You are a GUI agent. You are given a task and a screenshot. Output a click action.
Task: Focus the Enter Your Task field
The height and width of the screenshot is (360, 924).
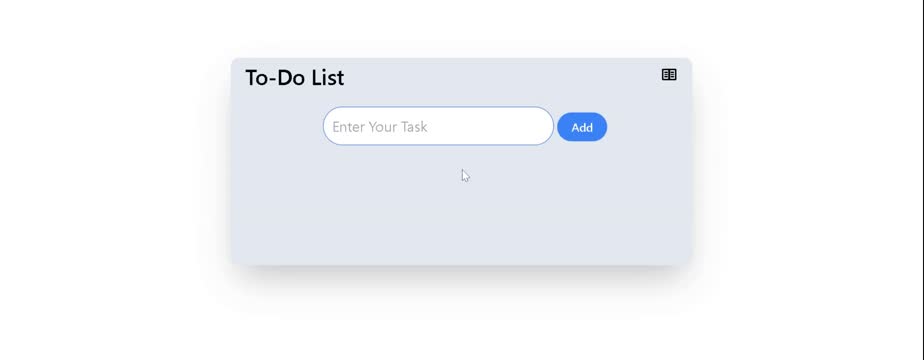point(438,126)
